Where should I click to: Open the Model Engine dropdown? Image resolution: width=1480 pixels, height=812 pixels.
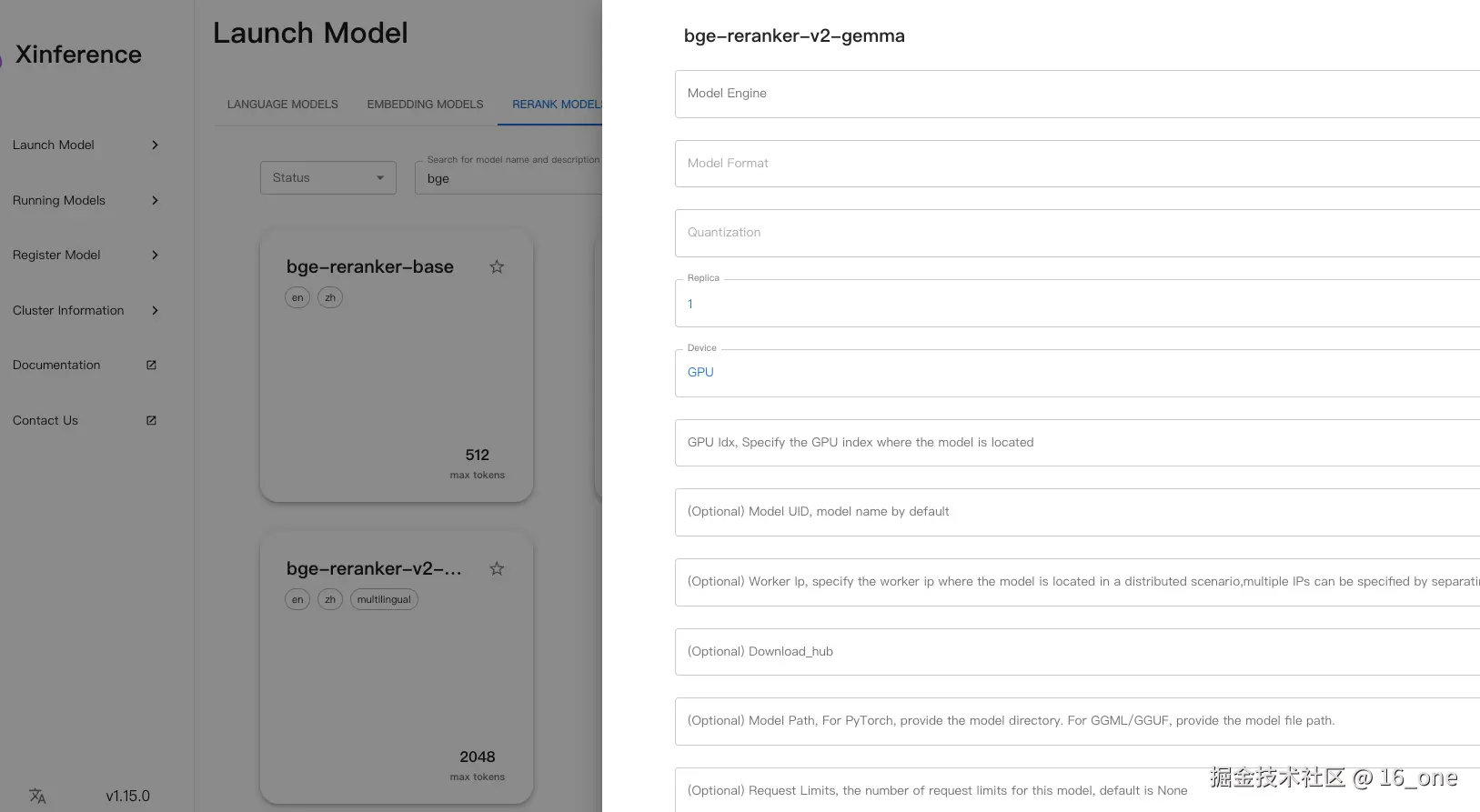coord(1077,94)
